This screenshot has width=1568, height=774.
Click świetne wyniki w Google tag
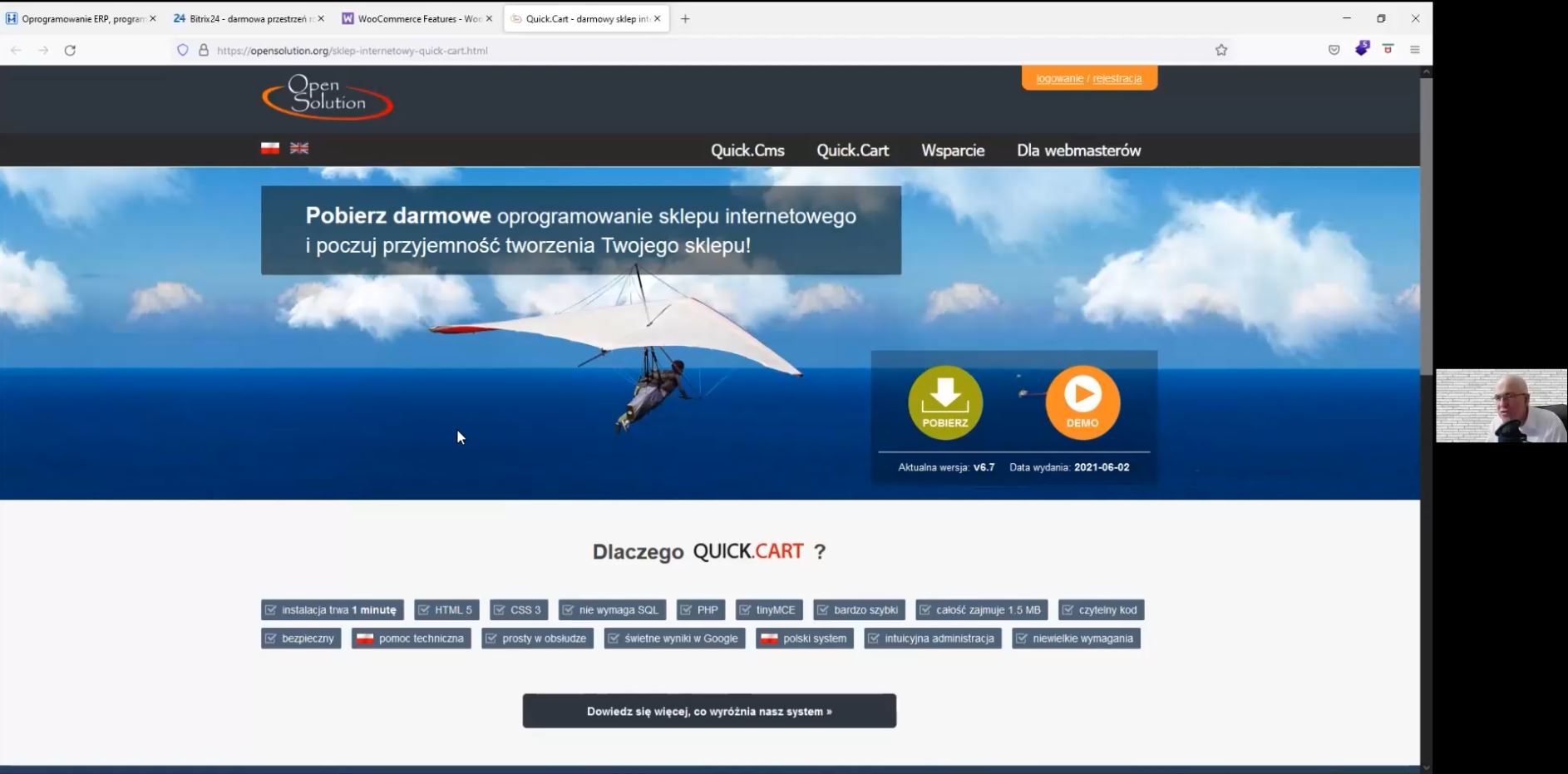[x=675, y=638]
